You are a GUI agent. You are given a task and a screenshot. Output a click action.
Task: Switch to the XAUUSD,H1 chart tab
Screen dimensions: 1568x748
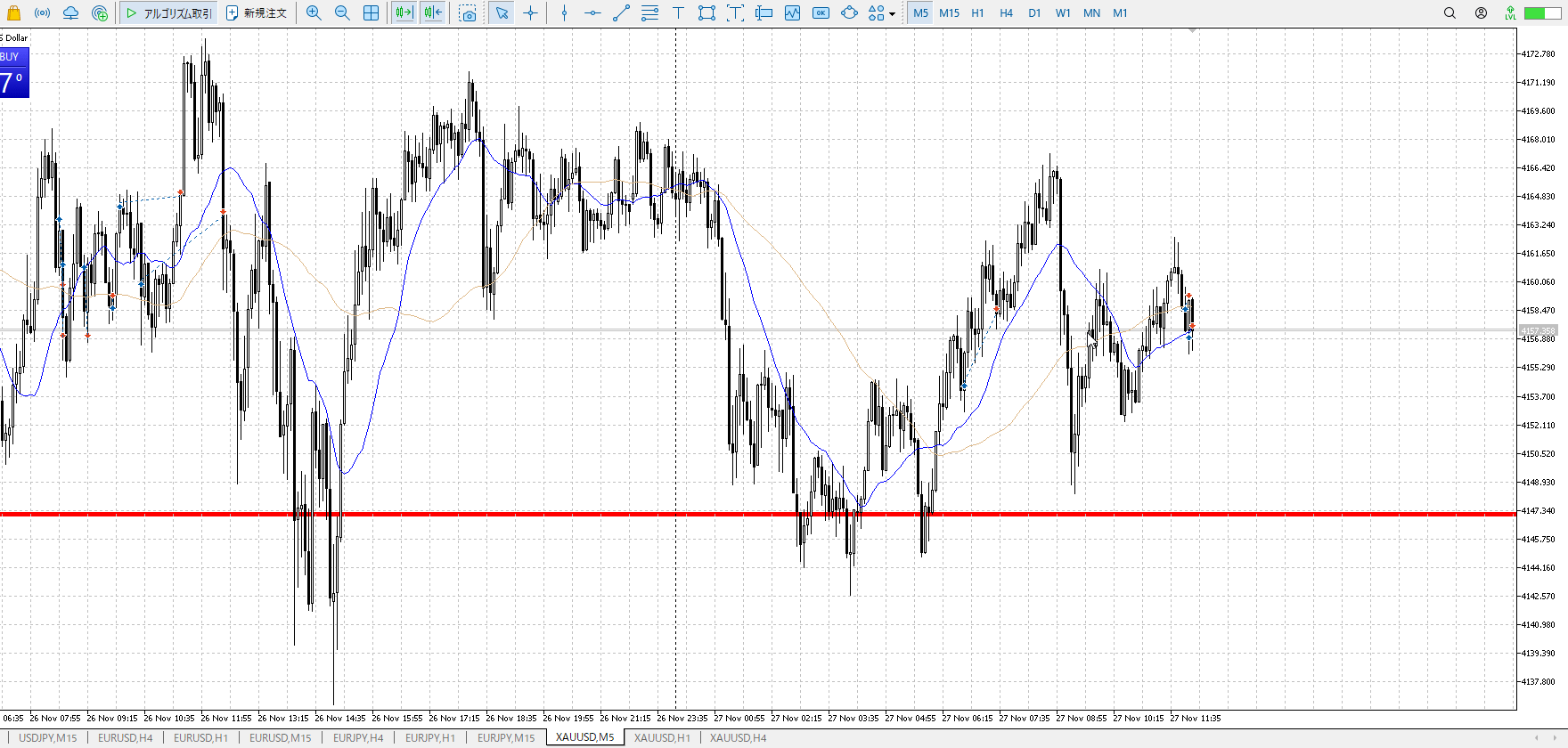(x=662, y=737)
